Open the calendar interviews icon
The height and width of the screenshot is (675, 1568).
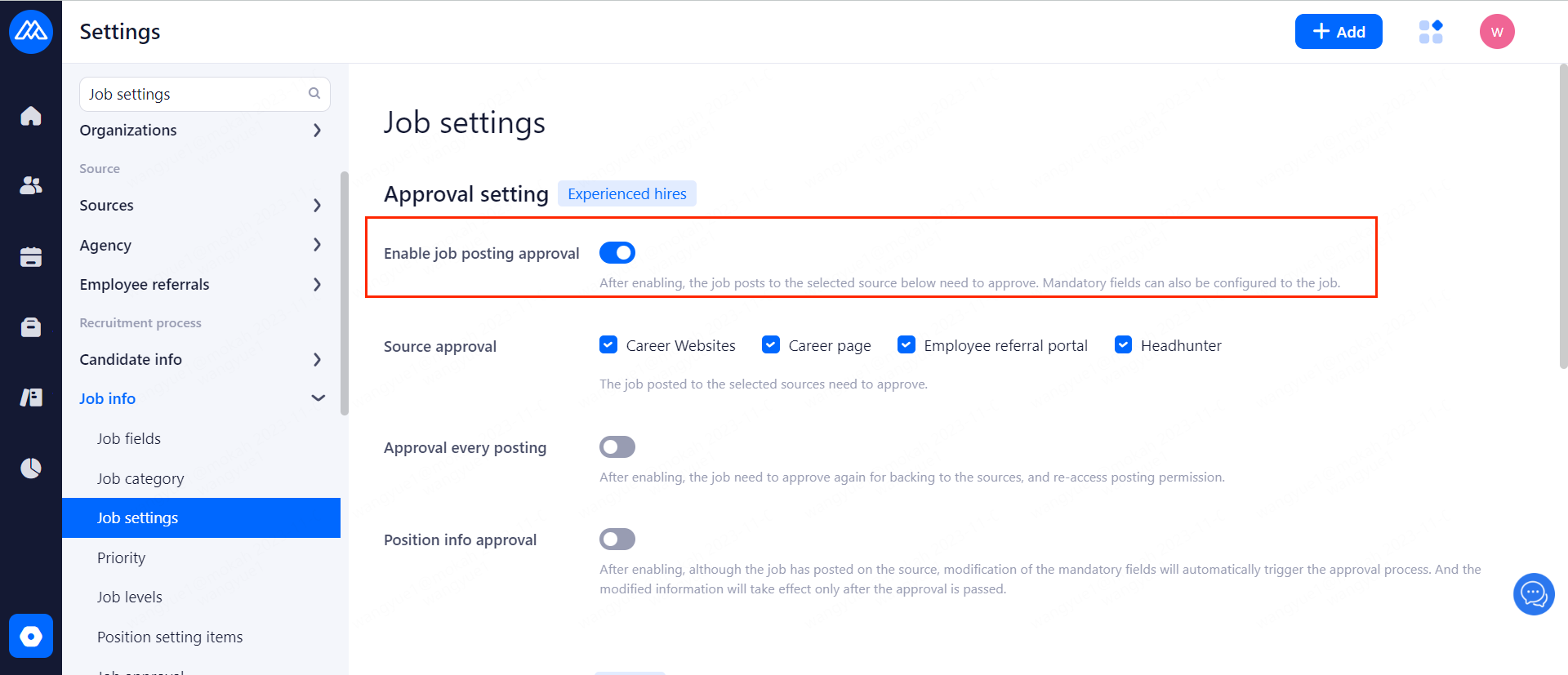pyautogui.click(x=31, y=257)
